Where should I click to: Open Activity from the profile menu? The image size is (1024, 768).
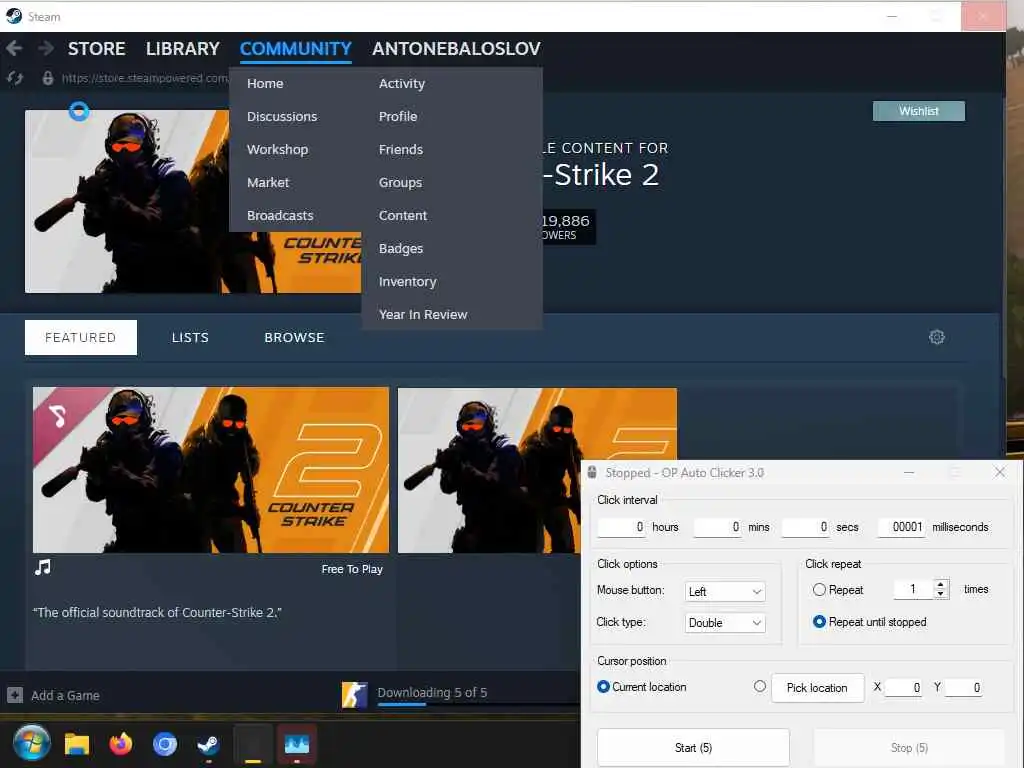[x=402, y=84]
